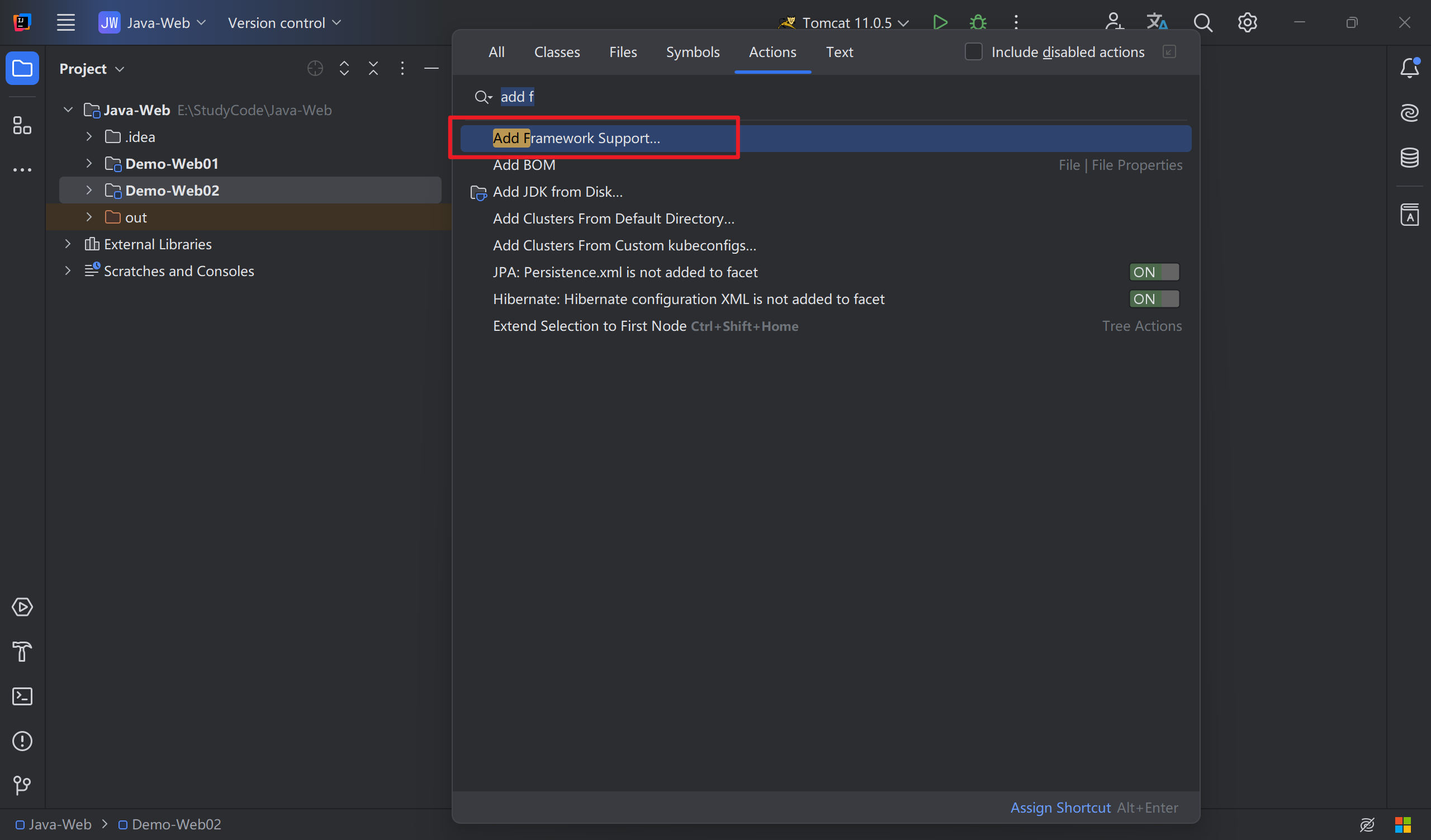Screen dimensions: 1431x840
Task: Choose Add Clusters From Custom kubeconfigs
Action: [826, 246]
